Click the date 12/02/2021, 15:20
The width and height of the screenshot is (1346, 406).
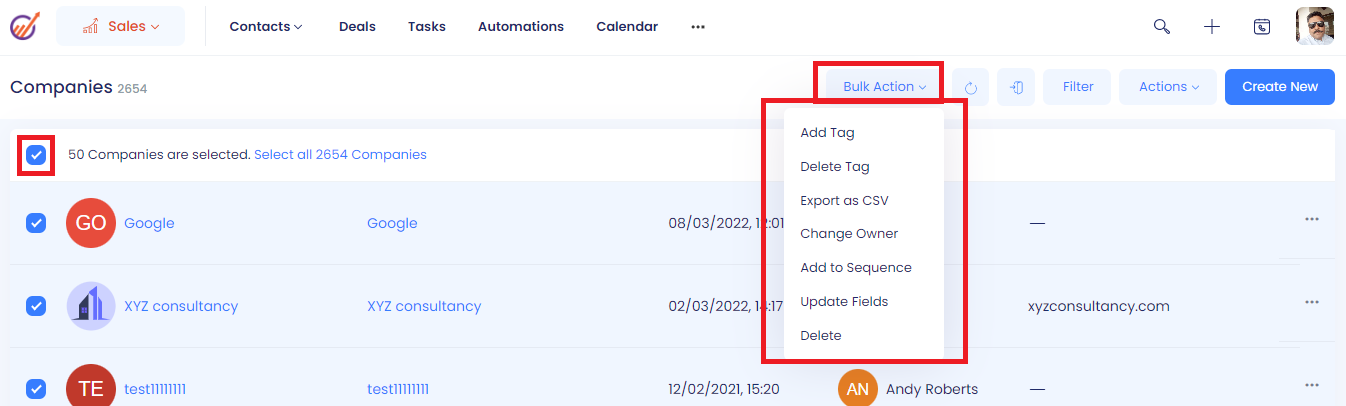click(724, 389)
